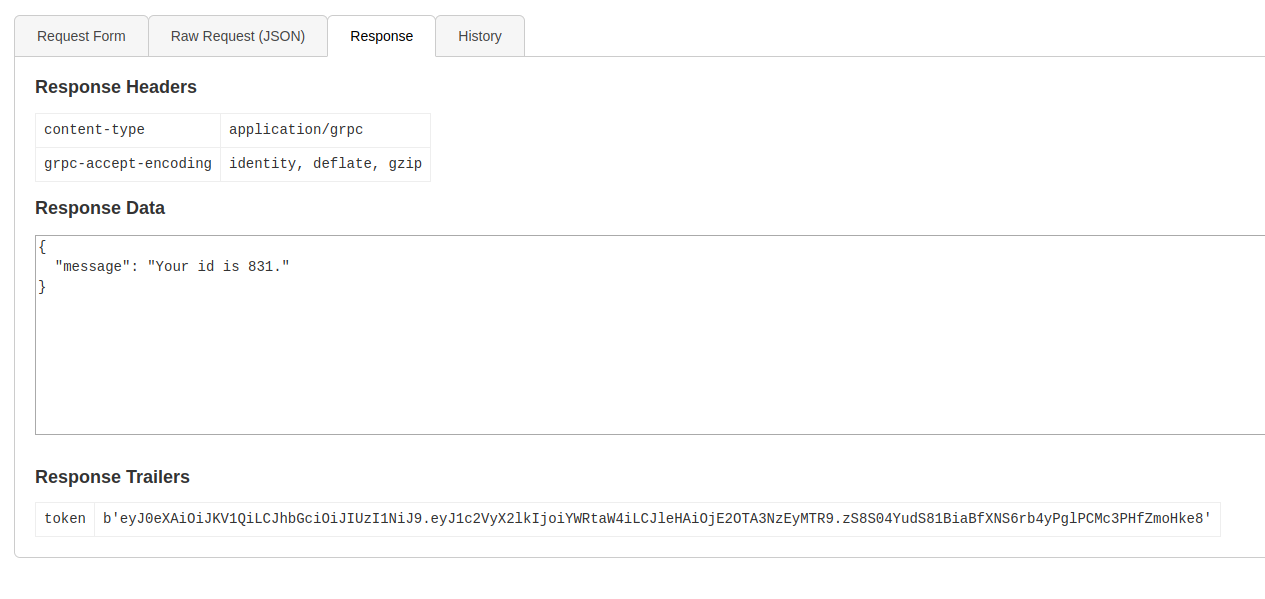1265x599 pixels.
Task: Open the Raw Request (JSON) tab
Action: click(x=238, y=36)
